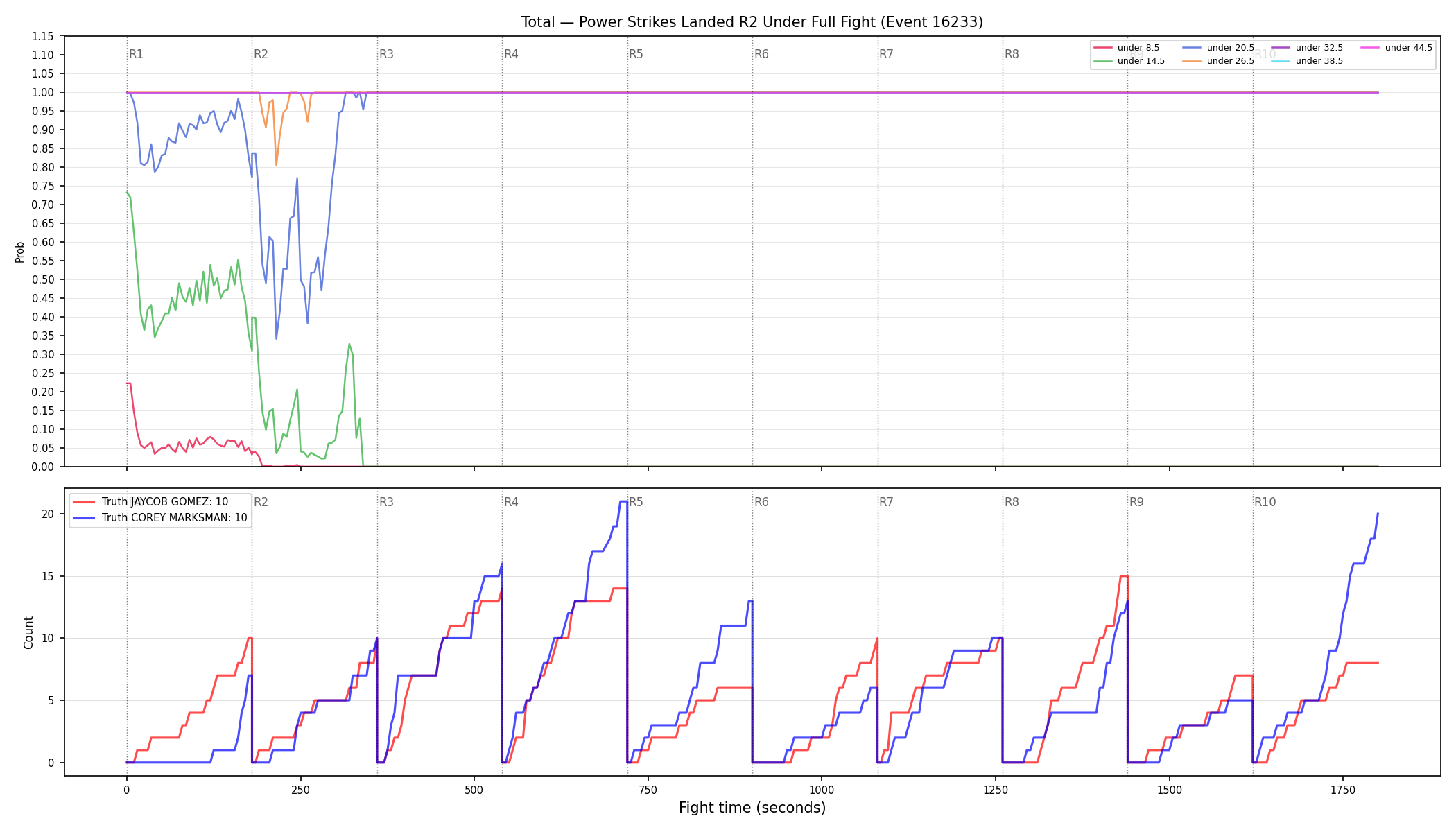This screenshot has width=1456, height=832.
Task: Click the chart title mentioning Event 16233
Action: [x=752, y=22]
